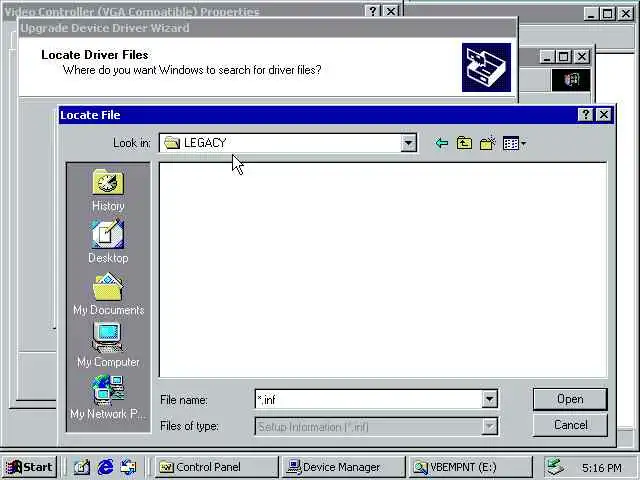Click Show Desktop quick launch icon
This screenshot has width=640, height=480.
pyautogui.click(x=82, y=467)
